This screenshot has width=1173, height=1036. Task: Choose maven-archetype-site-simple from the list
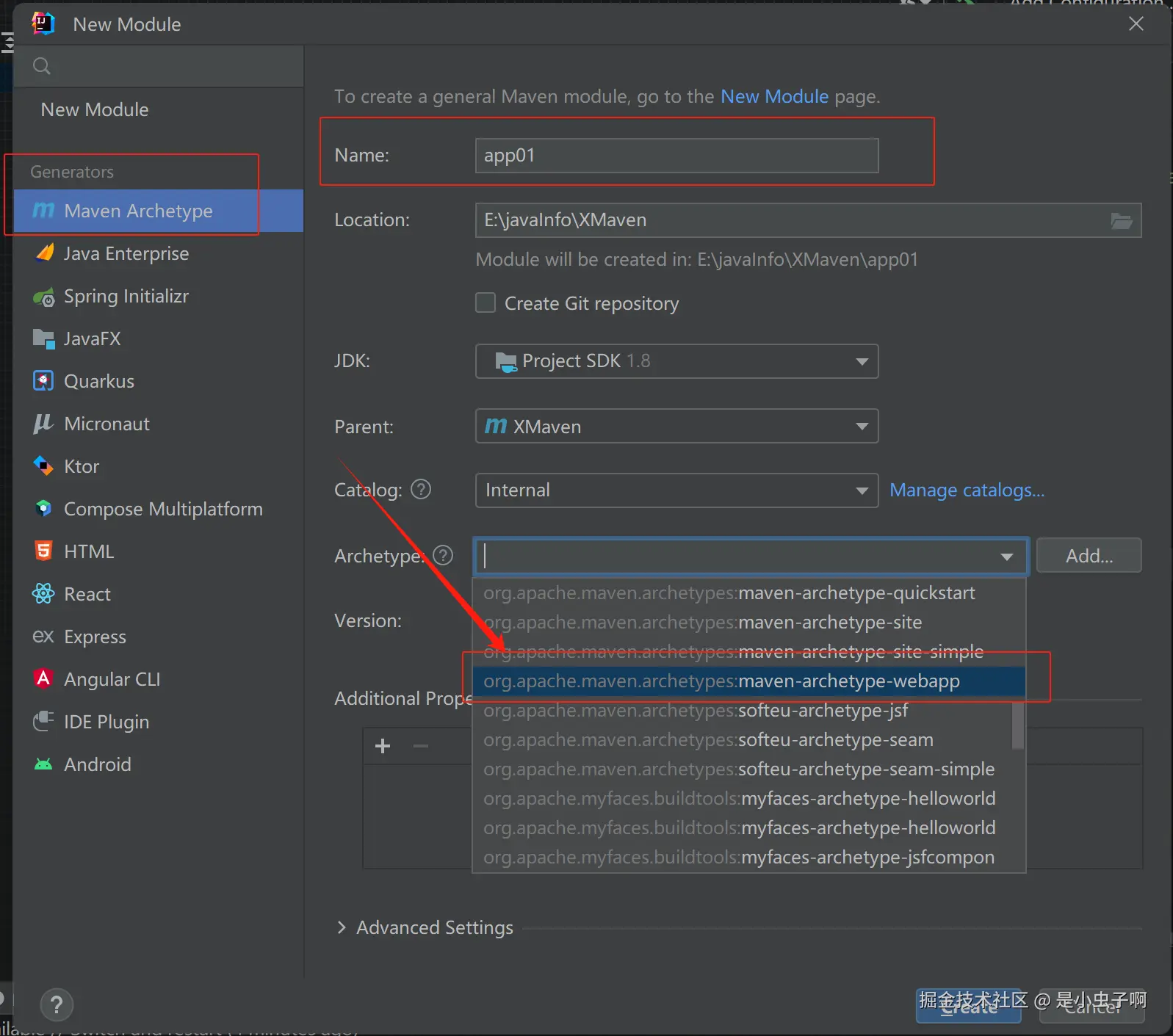coord(748,651)
